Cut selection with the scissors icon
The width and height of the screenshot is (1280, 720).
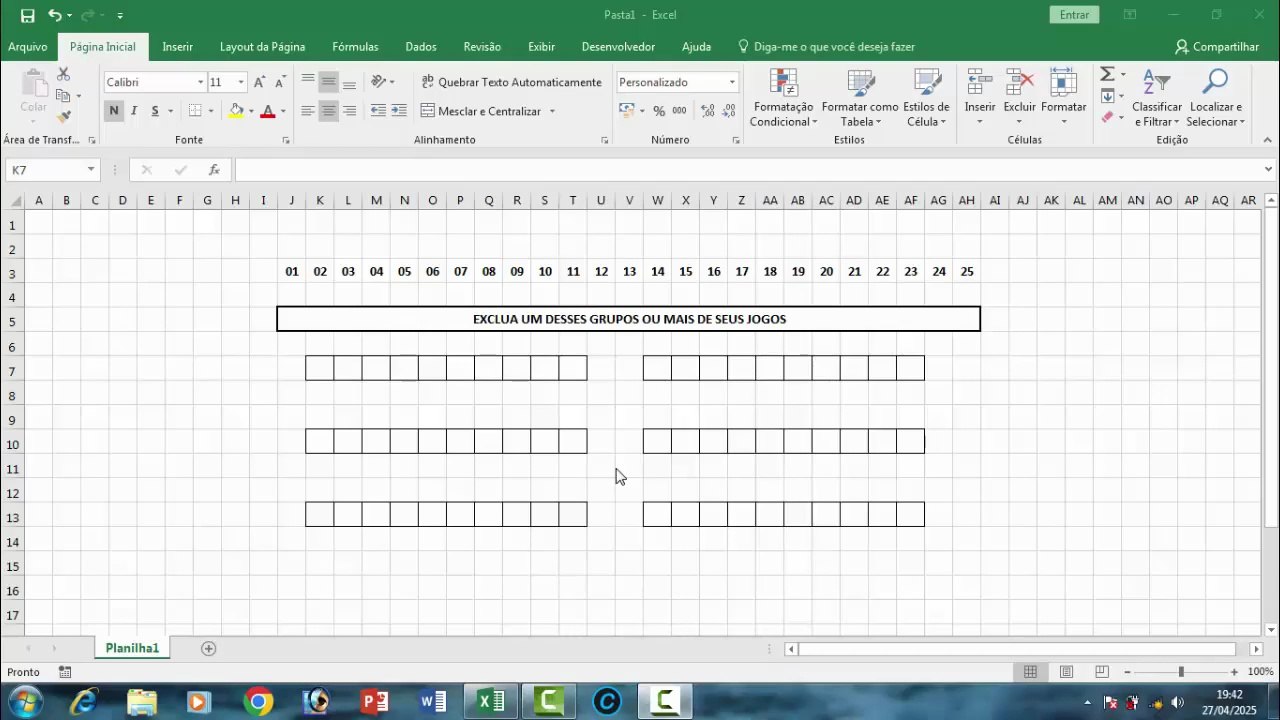click(x=64, y=74)
